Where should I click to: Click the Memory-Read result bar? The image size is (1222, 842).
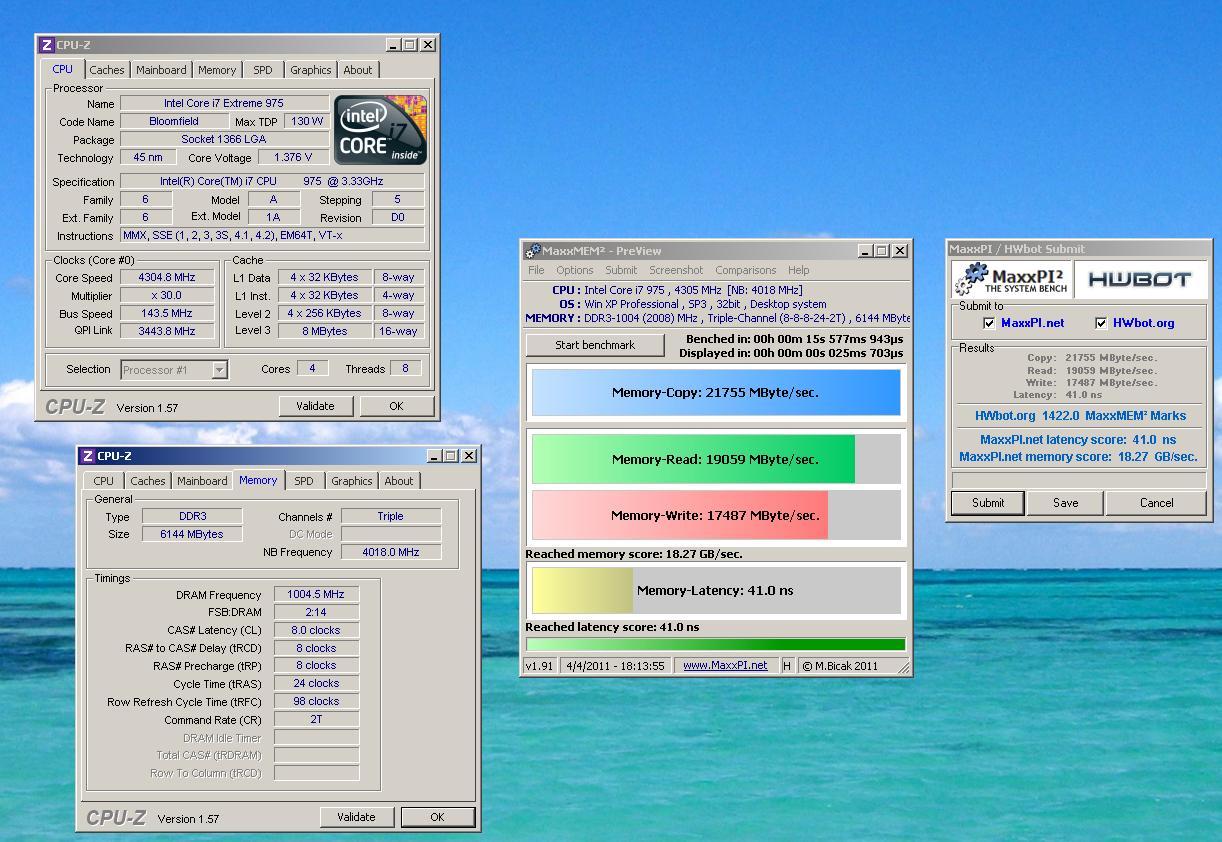[x=716, y=460]
